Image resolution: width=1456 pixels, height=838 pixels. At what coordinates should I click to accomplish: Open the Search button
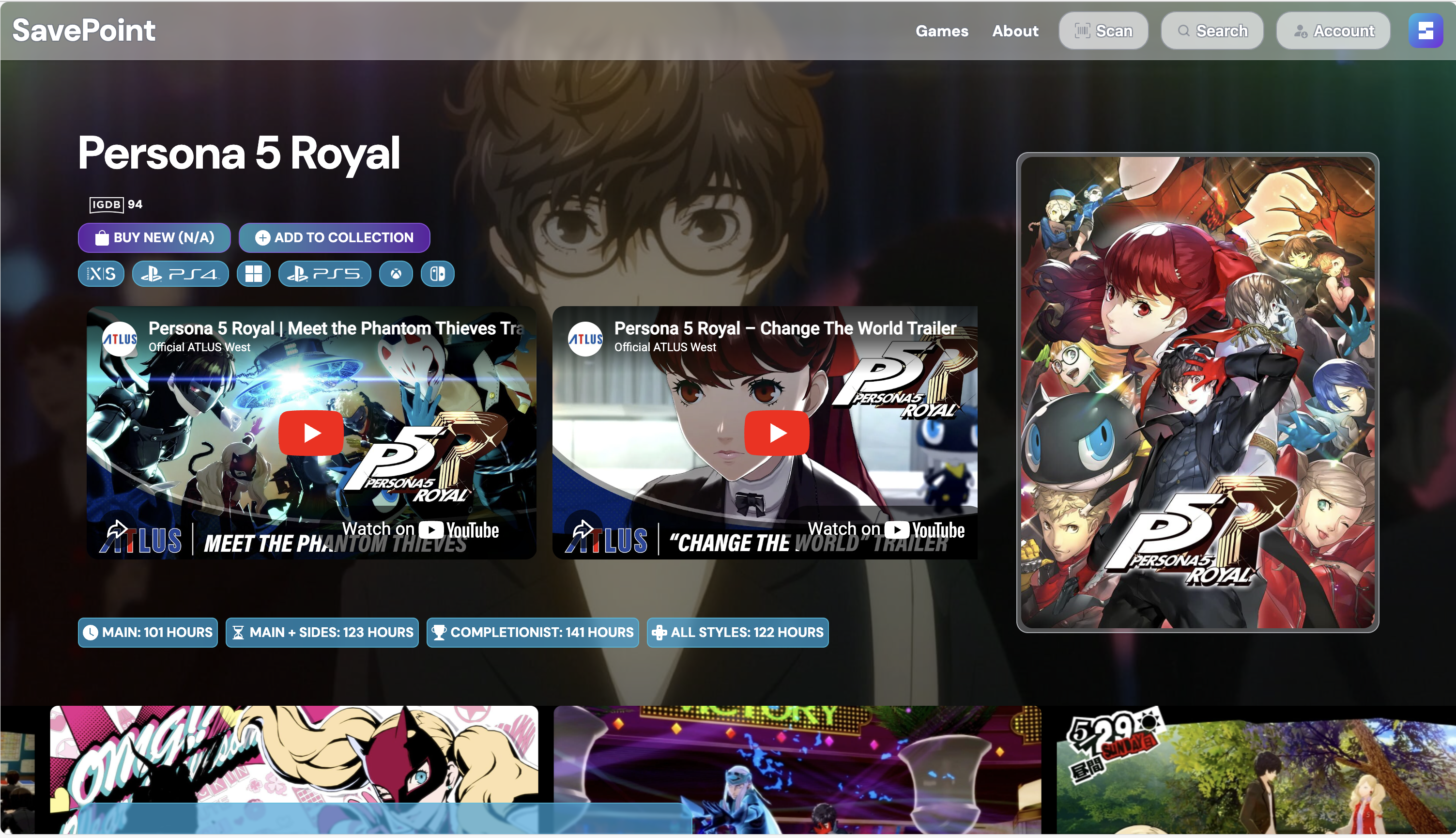(x=1212, y=31)
